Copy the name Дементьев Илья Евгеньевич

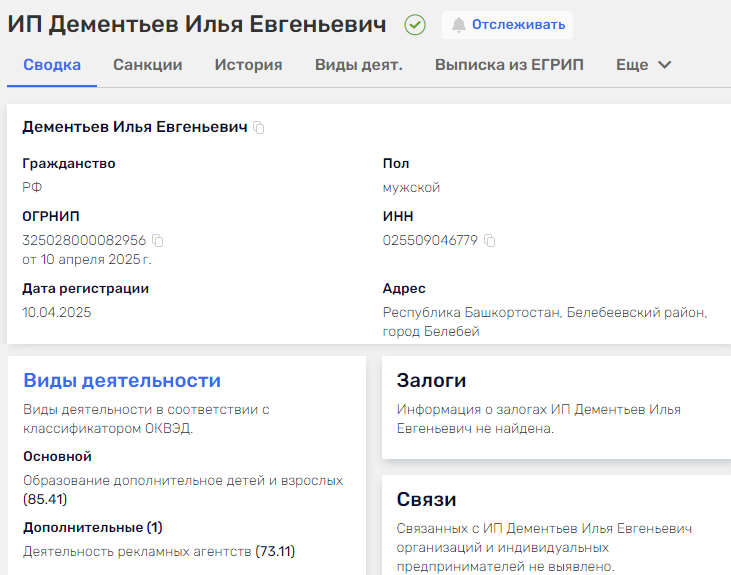258,127
